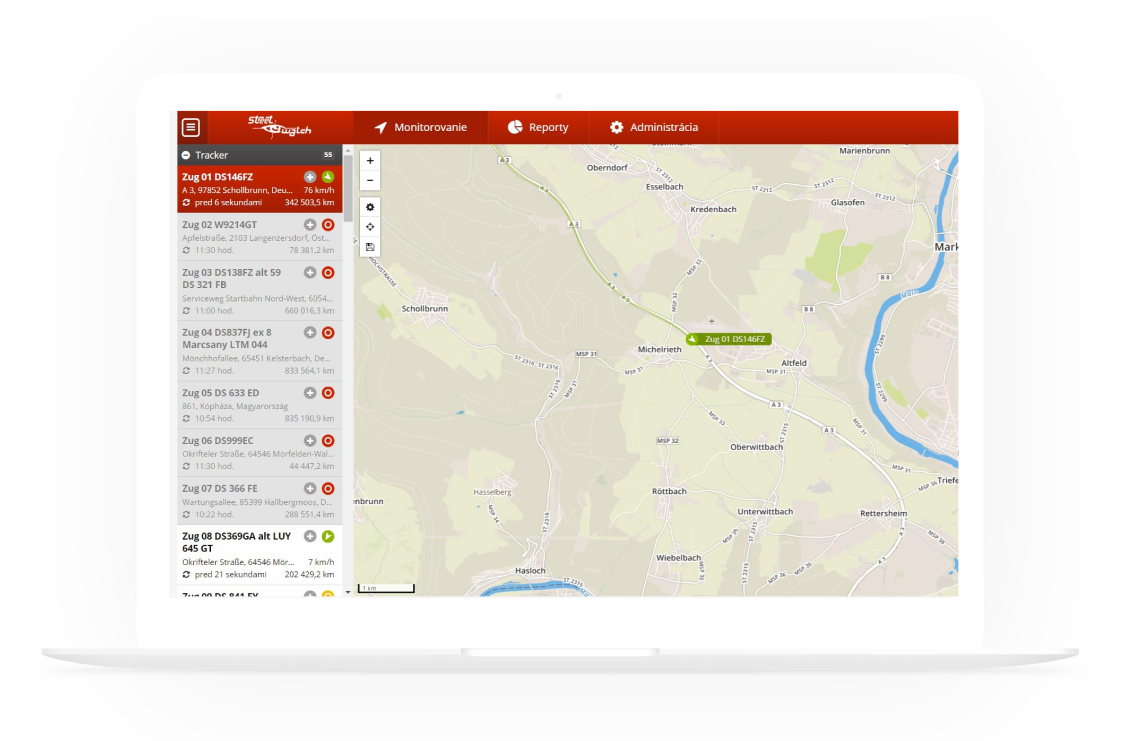Open the hamburger menu in header
The image size is (1130, 741).
(191, 128)
